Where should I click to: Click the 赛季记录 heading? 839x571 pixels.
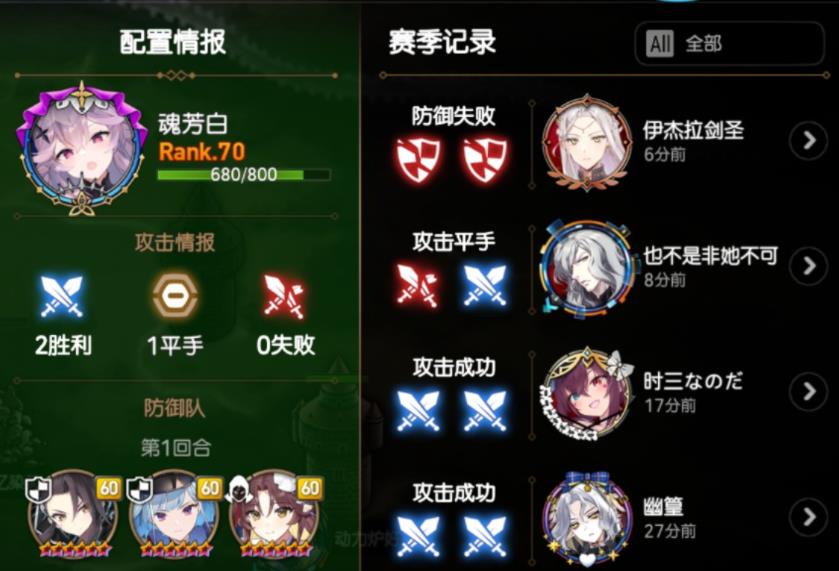pyautogui.click(x=443, y=42)
